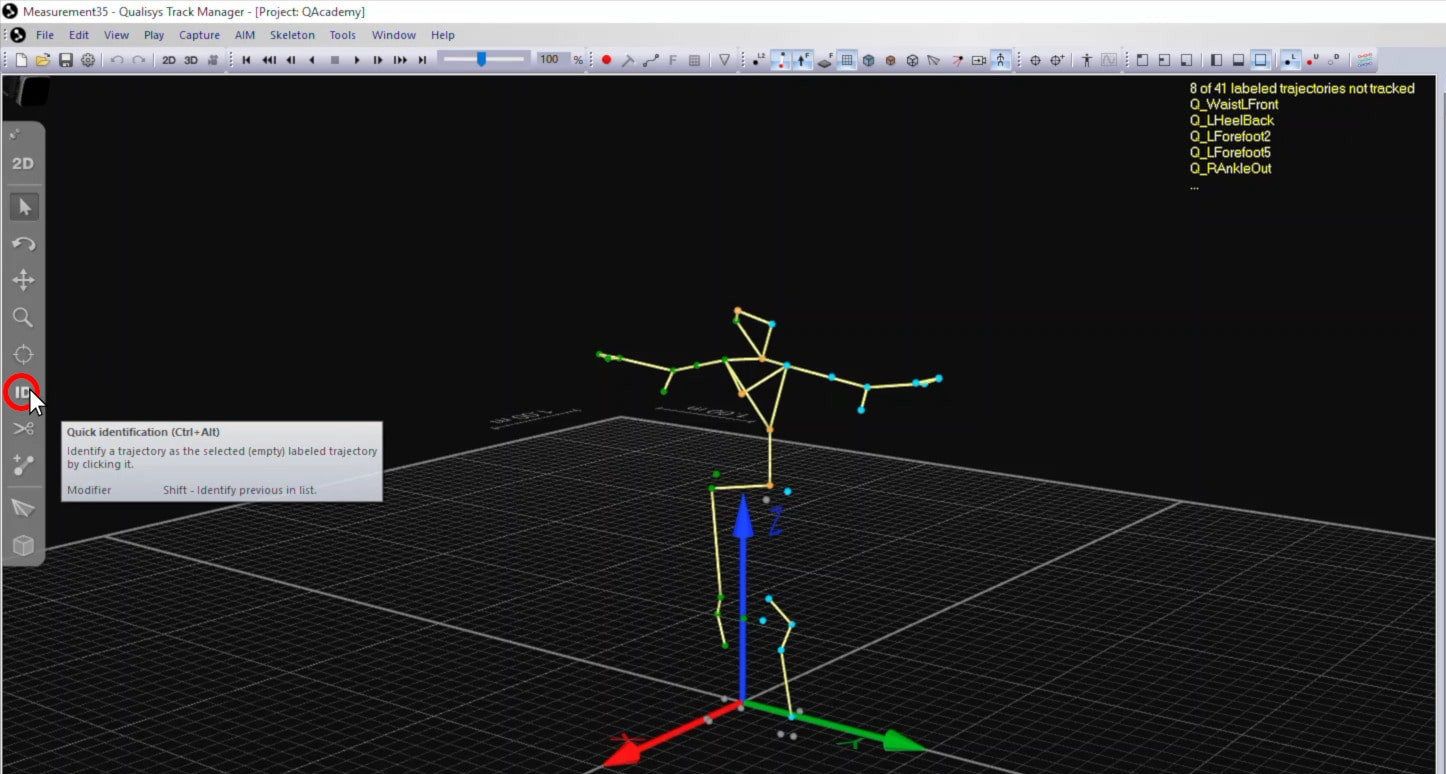Toggle the force plate F icon
This screenshot has width=1446, height=774.
[x=825, y=60]
